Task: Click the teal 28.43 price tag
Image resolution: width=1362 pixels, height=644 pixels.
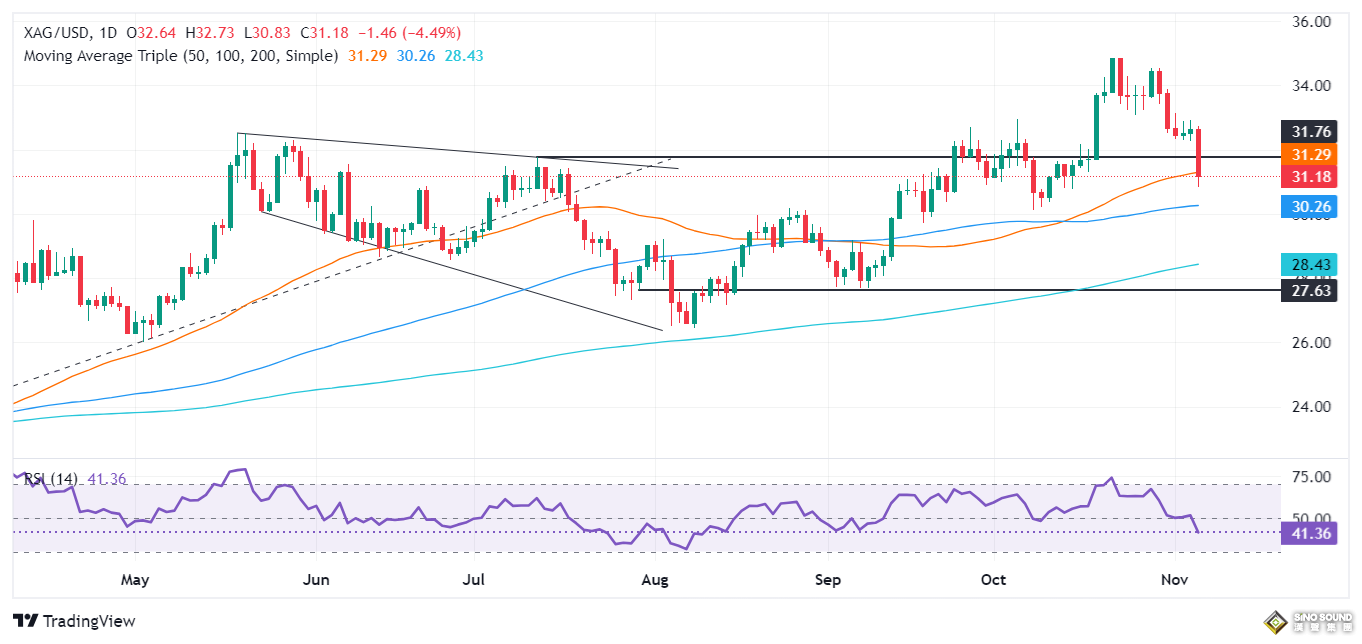Action: pos(1310,265)
